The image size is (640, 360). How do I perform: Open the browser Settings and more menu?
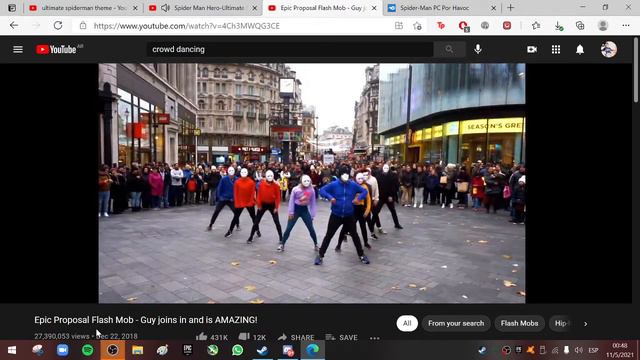pyautogui.click(x=626, y=26)
